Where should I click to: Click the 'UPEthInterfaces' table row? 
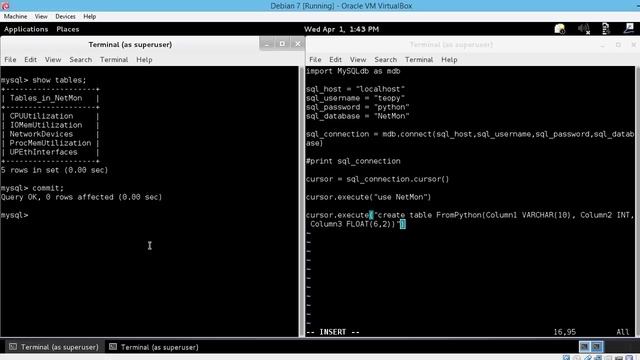pyautogui.click(x=50, y=152)
